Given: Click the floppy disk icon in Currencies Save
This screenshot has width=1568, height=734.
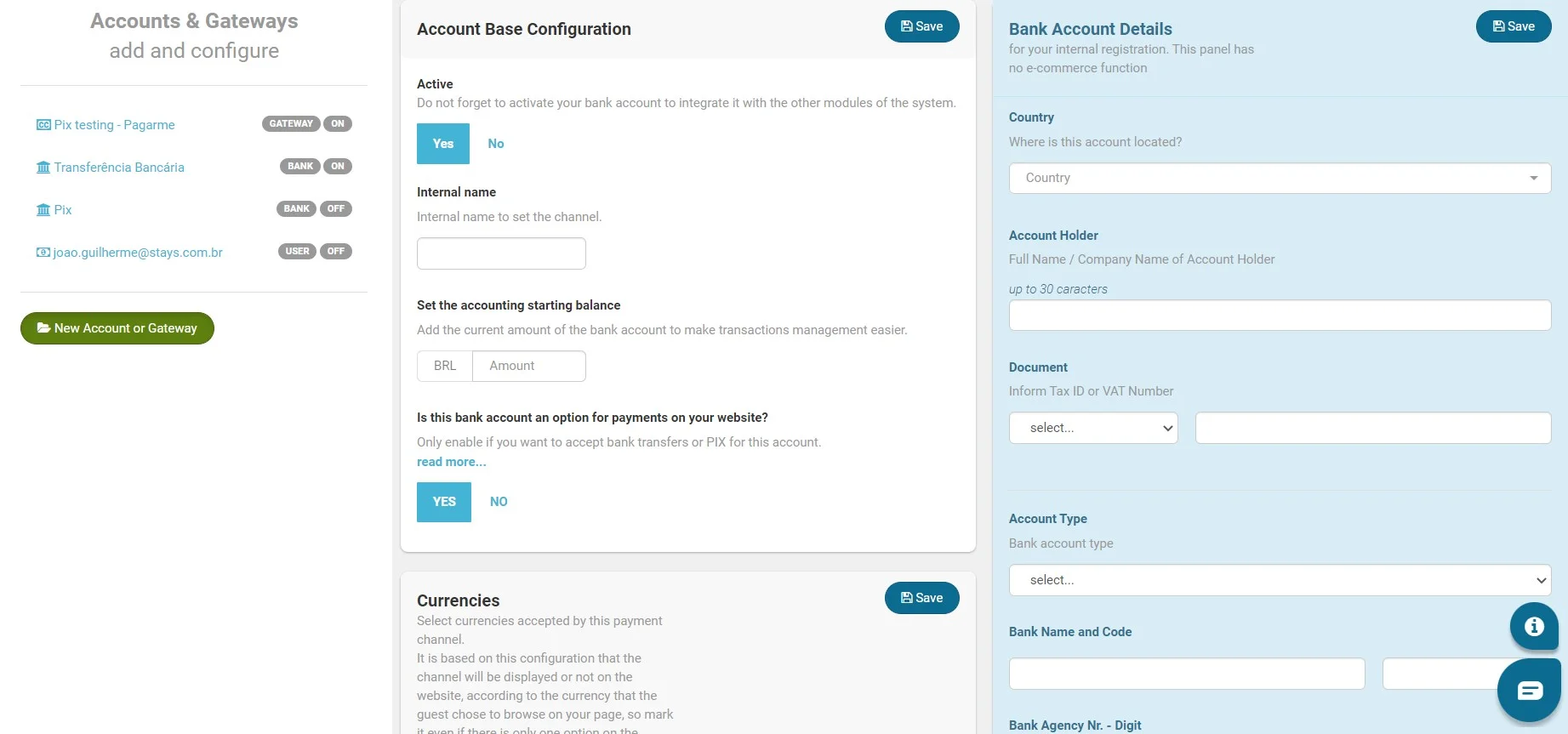Looking at the screenshot, I should click(x=907, y=598).
